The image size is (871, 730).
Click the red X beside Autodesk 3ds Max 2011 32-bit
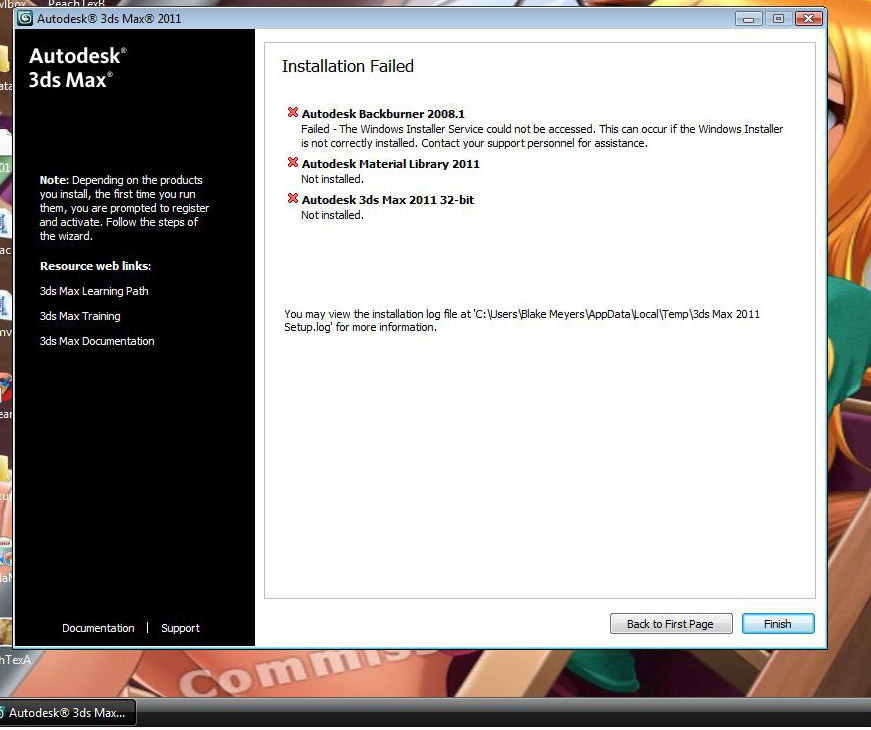(x=294, y=199)
